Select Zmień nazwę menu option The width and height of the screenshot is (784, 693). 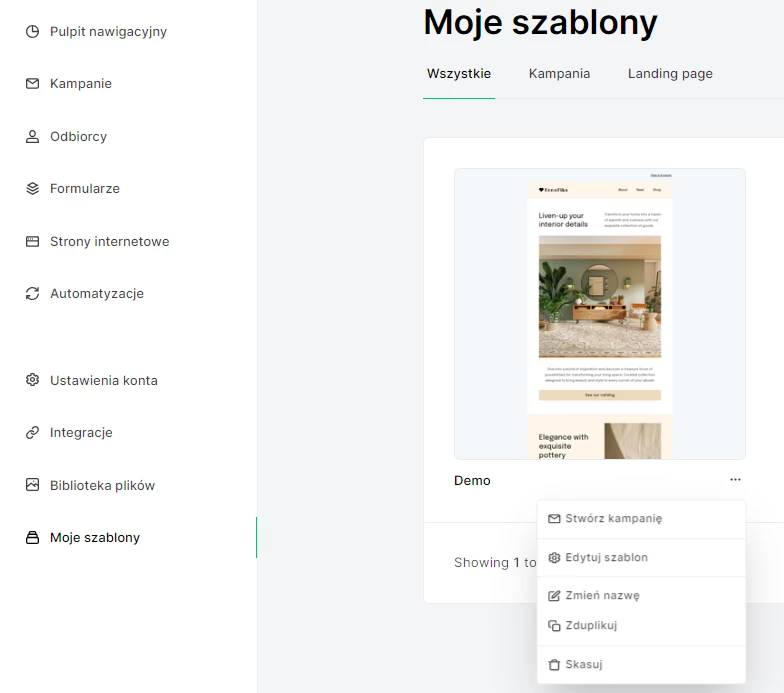click(x=602, y=596)
